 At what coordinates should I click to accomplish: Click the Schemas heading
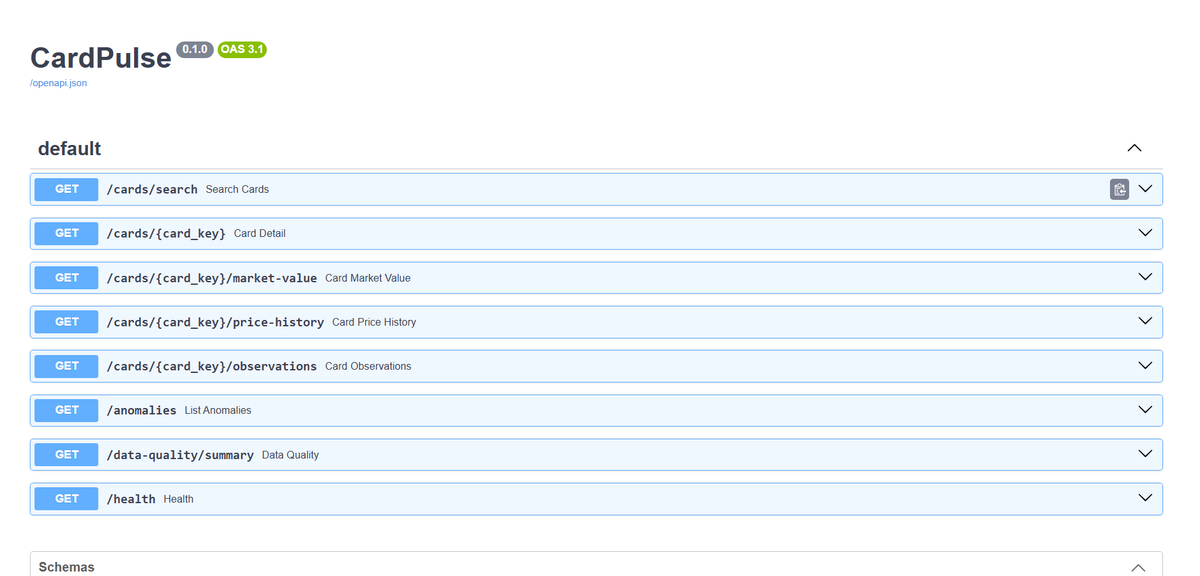[x=66, y=567]
